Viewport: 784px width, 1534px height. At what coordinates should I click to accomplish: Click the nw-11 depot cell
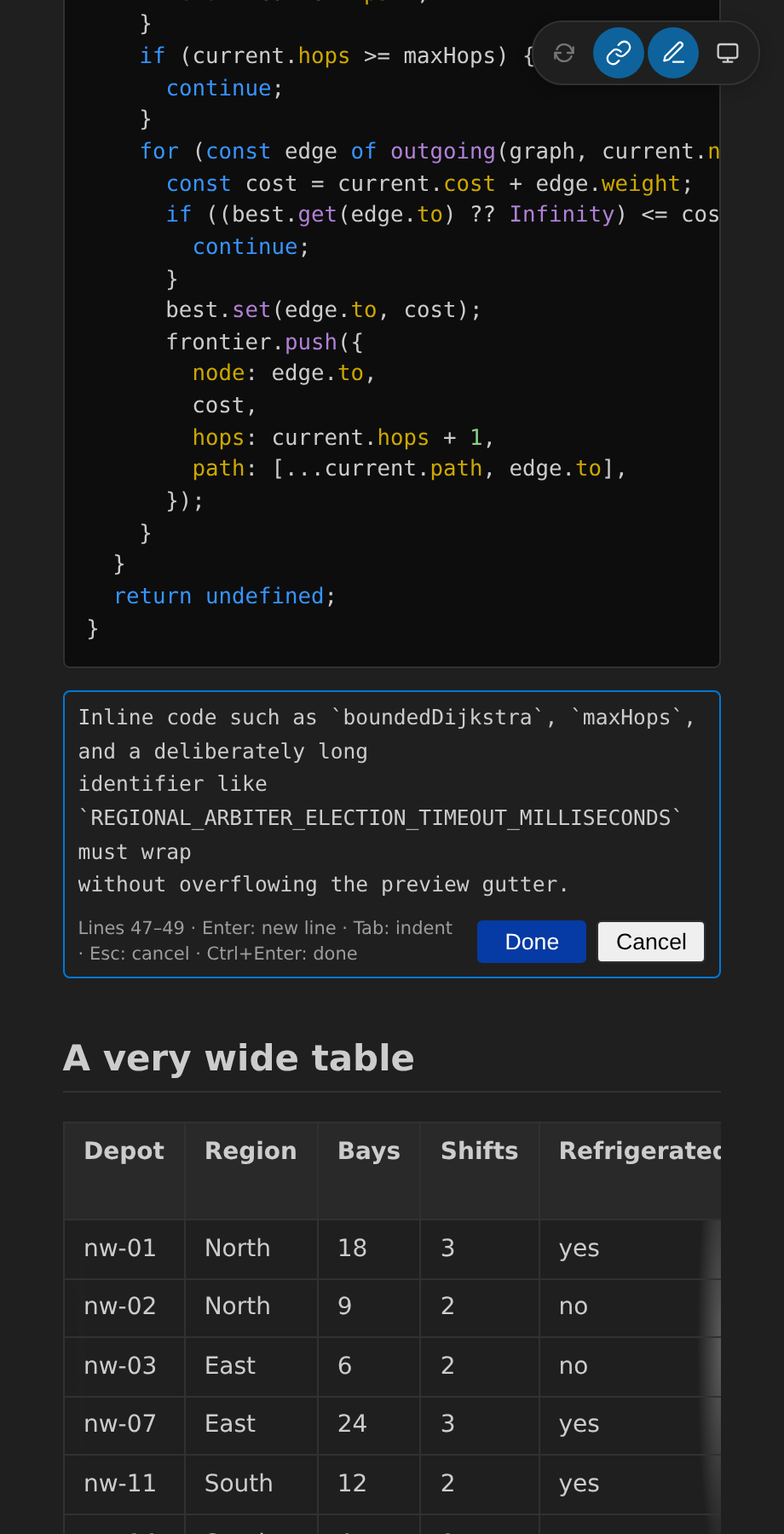(124, 1484)
